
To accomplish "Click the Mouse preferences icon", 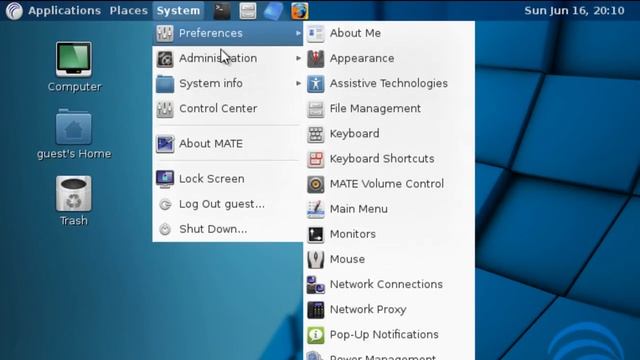I will [316, 260].
